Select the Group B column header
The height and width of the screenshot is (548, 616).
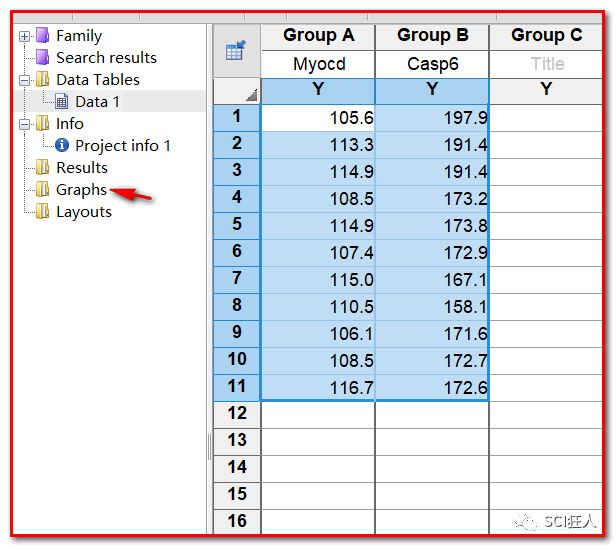[432, 36]
